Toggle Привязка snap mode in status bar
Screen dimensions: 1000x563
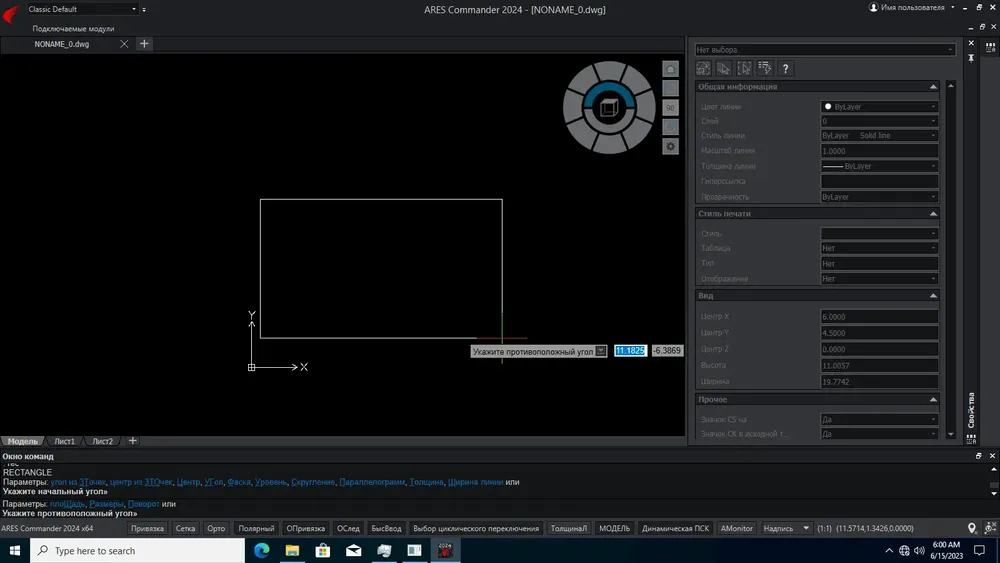(147, 529)
